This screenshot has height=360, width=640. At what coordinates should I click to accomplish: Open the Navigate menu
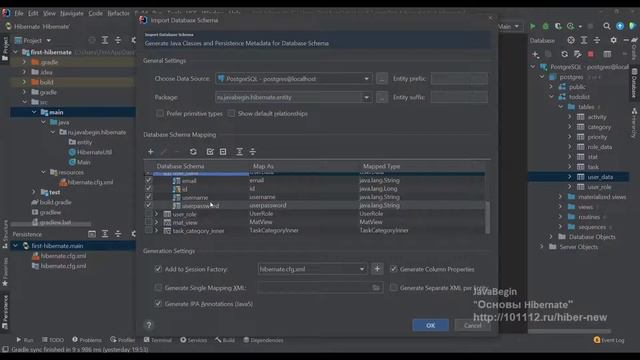coord(72,13)
